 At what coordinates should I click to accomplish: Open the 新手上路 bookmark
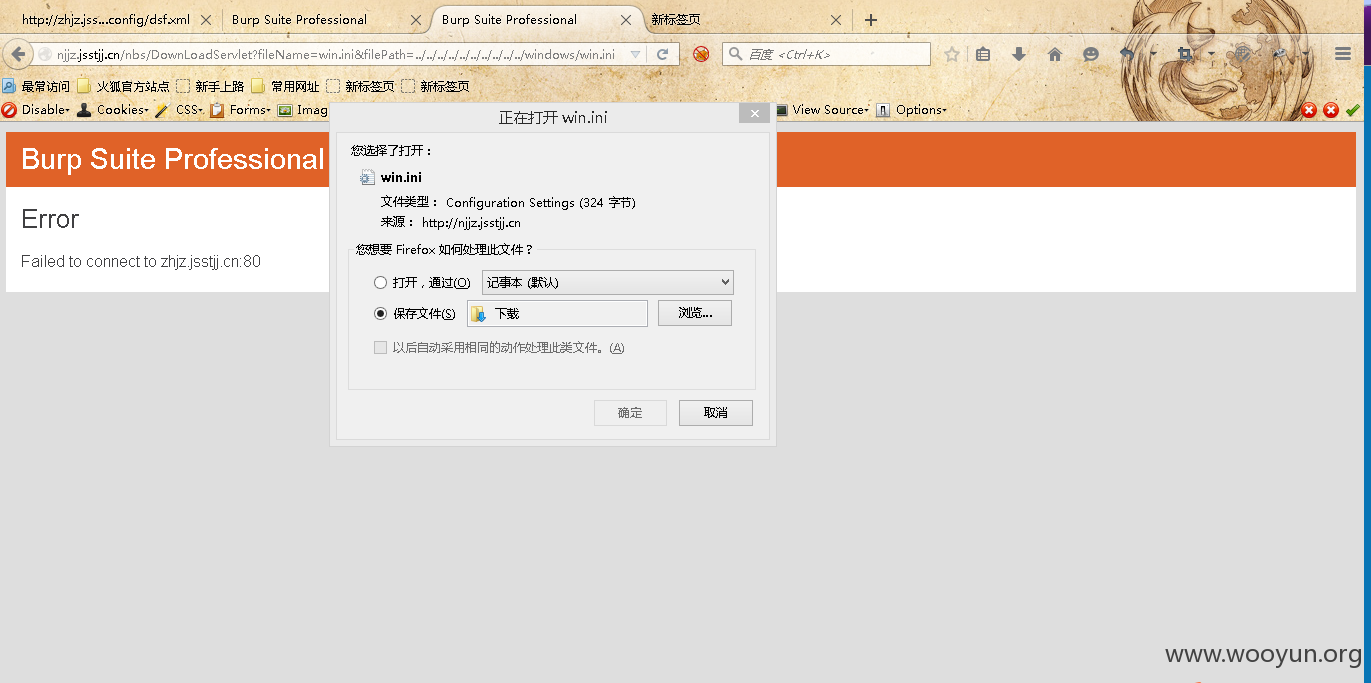(210, 86)
